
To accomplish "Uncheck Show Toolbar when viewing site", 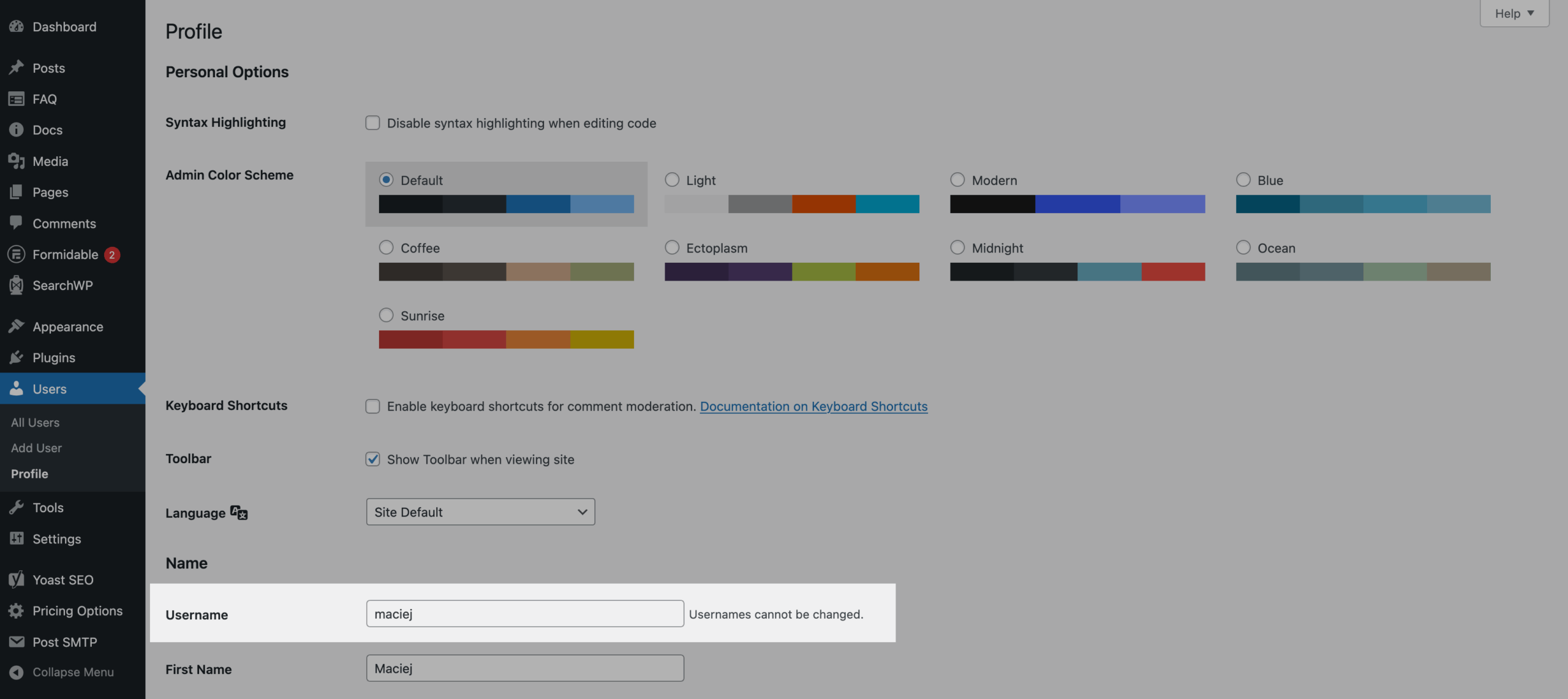I will [372, 459].
